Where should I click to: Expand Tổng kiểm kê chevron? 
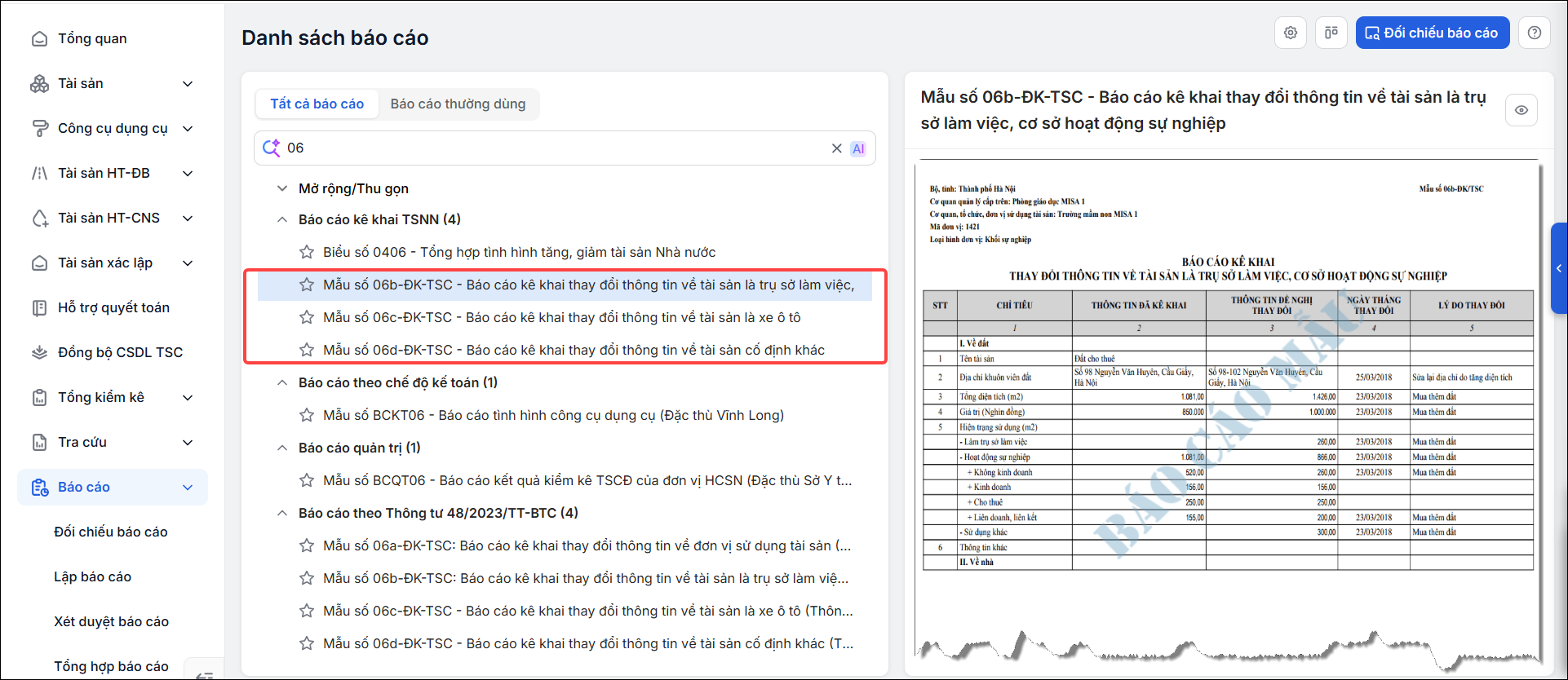[188, 398]
